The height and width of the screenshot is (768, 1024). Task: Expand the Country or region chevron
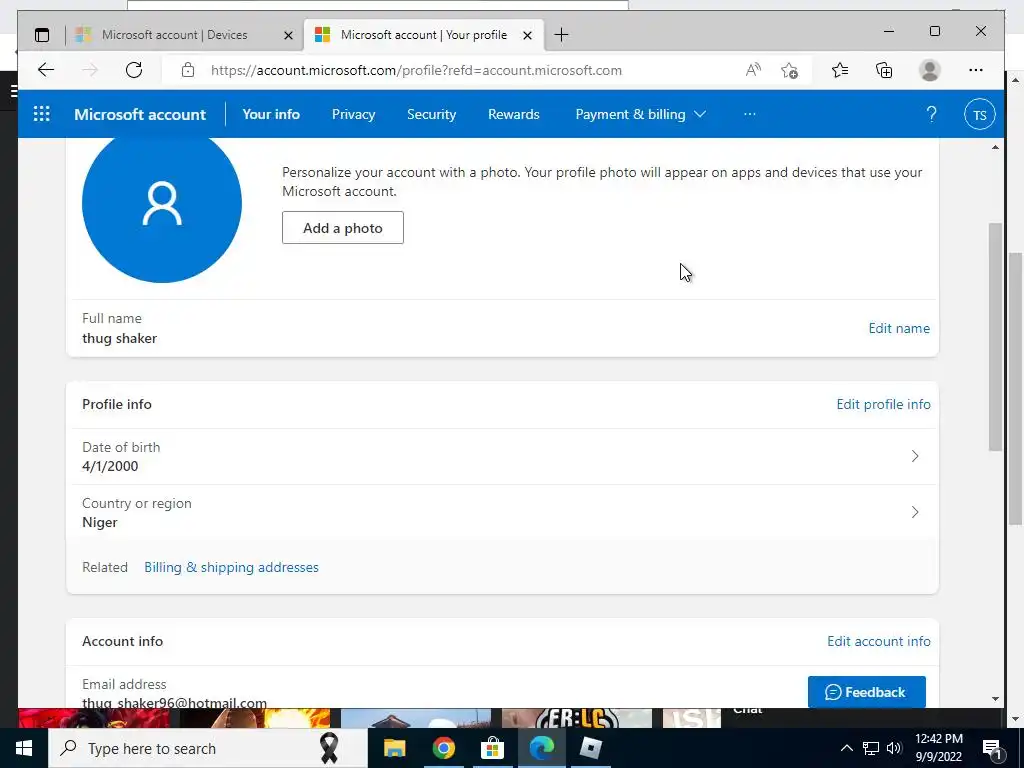pyautogui.click(x=915, y=512)
